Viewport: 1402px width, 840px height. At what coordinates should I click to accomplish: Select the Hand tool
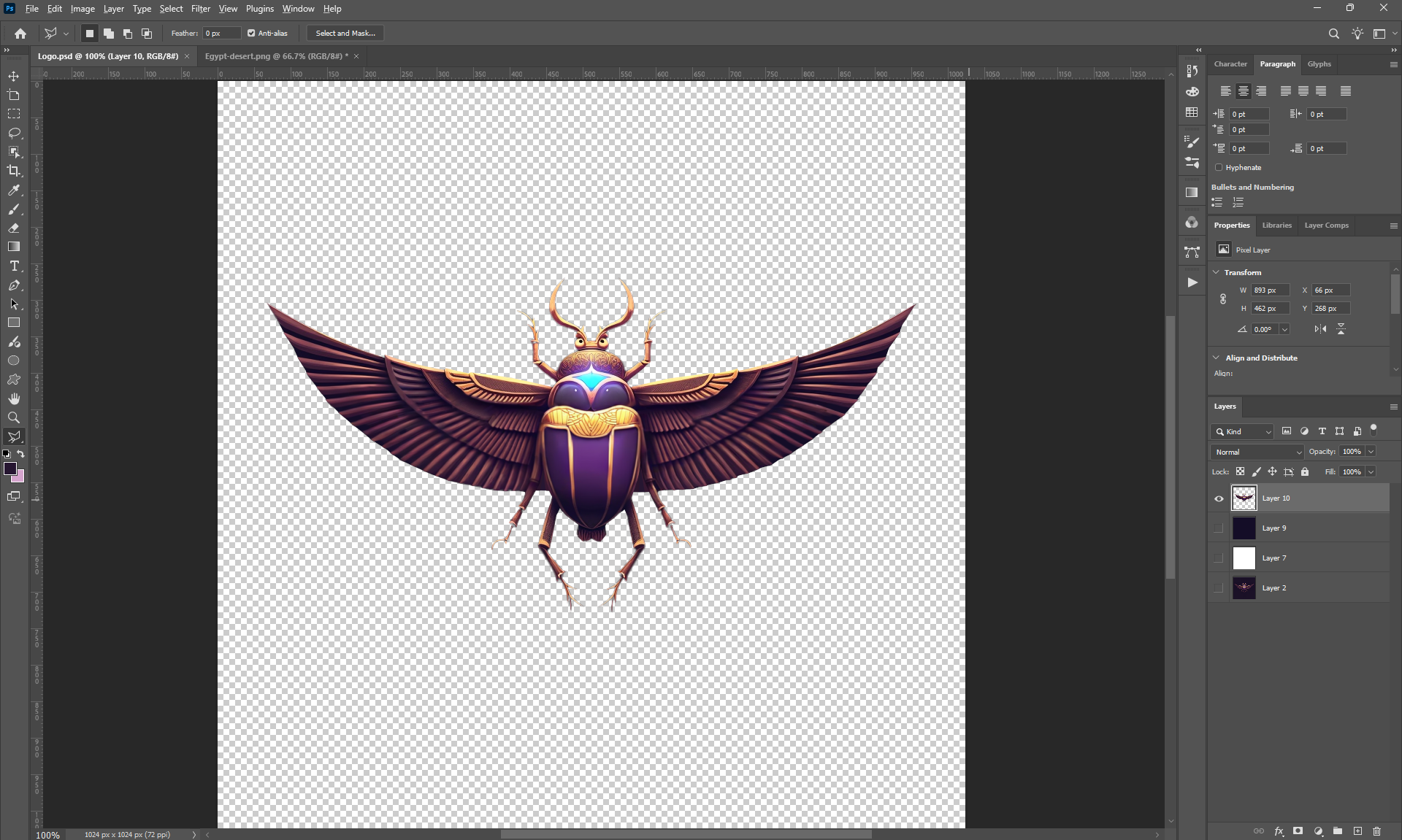coord(14,398)
